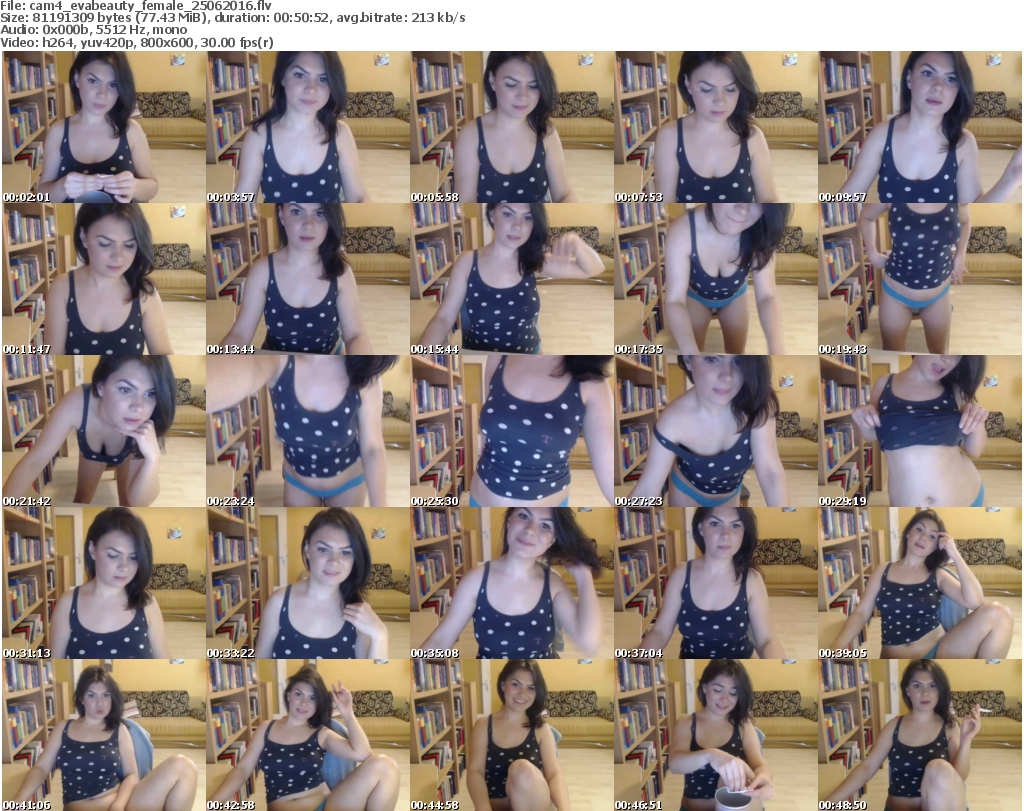Select the final frame at 00:48:50

coord(920,735)
